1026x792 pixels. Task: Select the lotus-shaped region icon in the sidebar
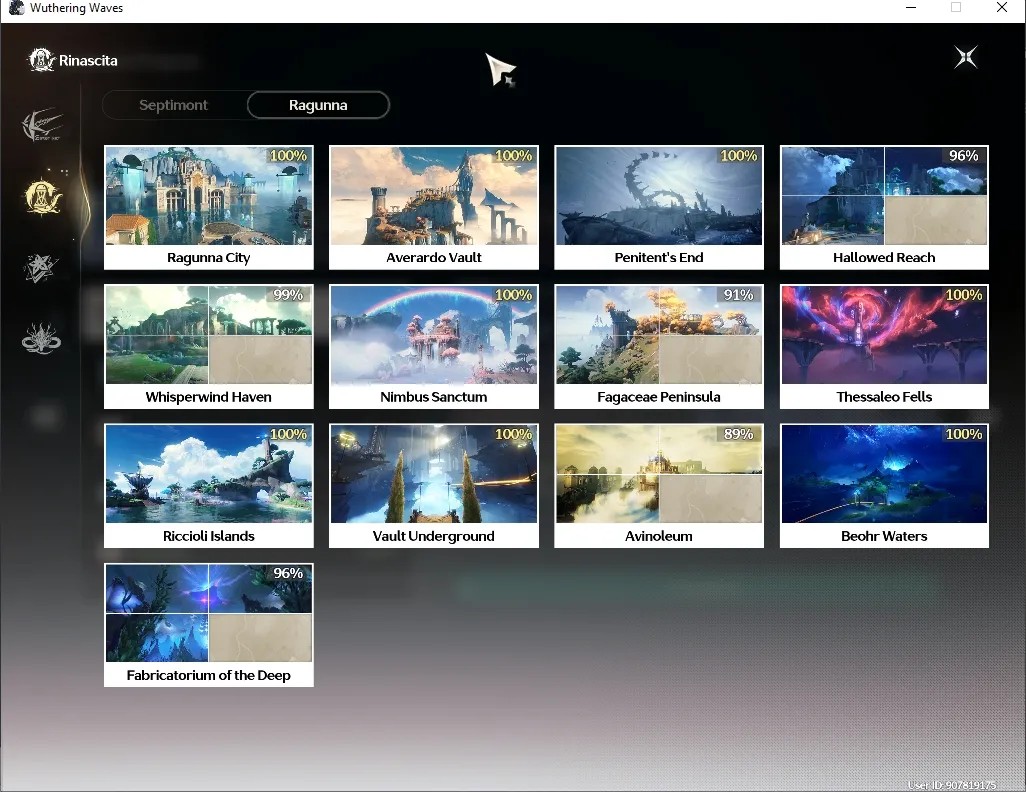[41, 339]
